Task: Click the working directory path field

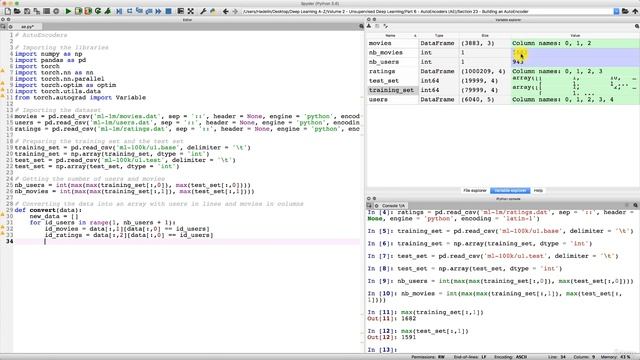Action: [x=427, y=11]
